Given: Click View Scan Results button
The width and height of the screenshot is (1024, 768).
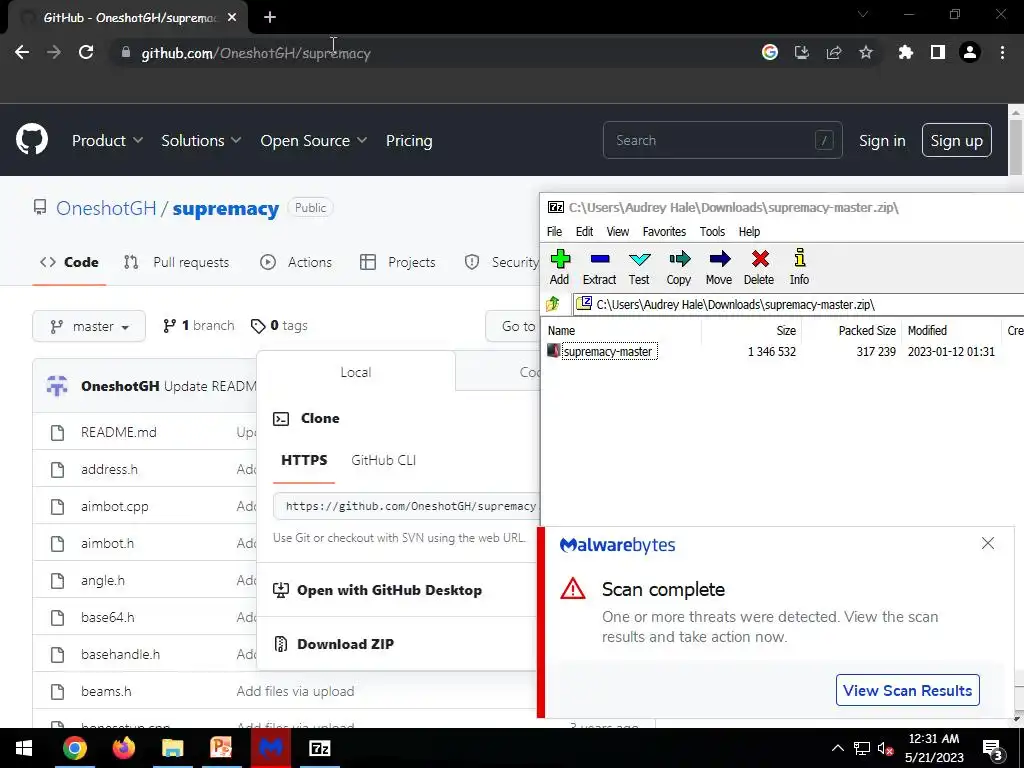Looking at the screenshot, I should (908, 690).
